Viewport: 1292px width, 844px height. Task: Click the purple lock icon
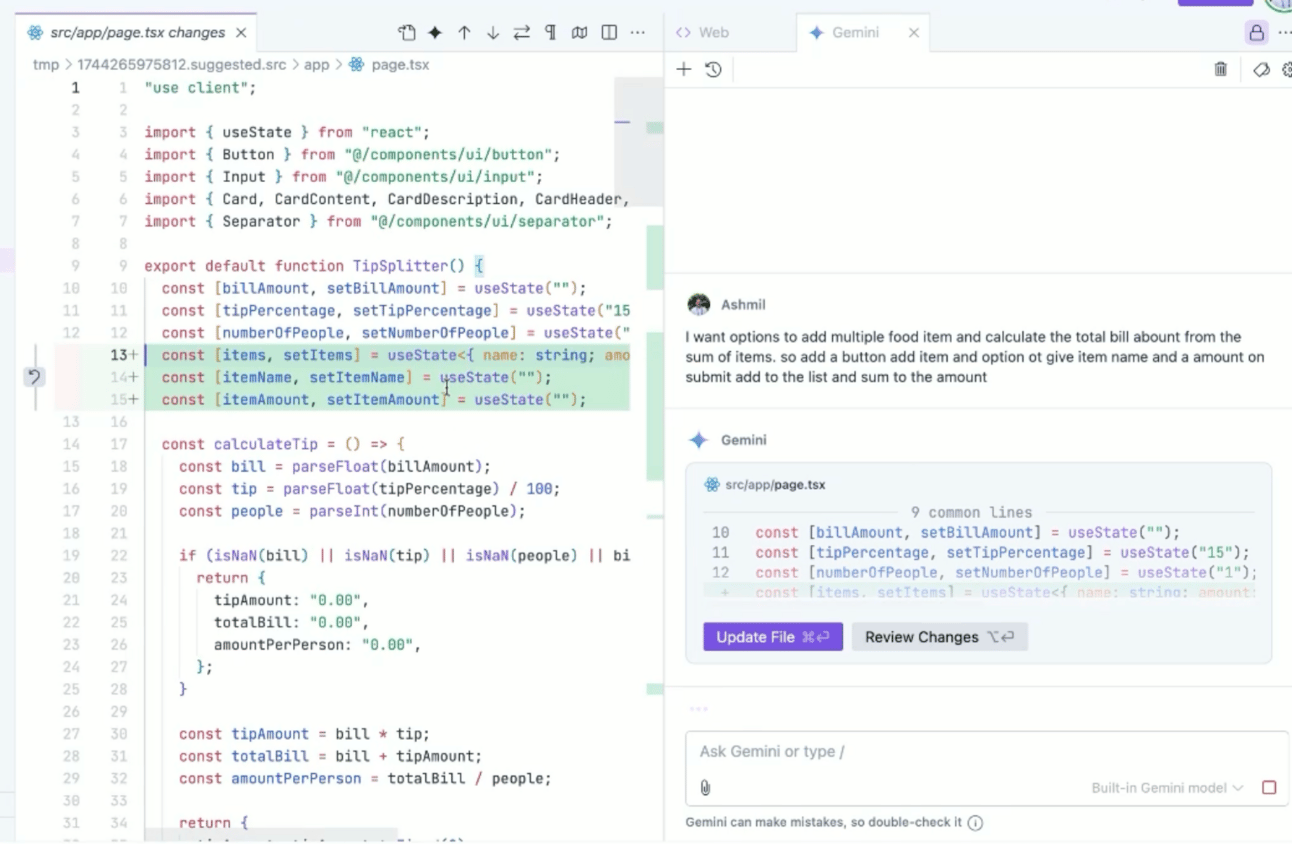click(1256, 32)
